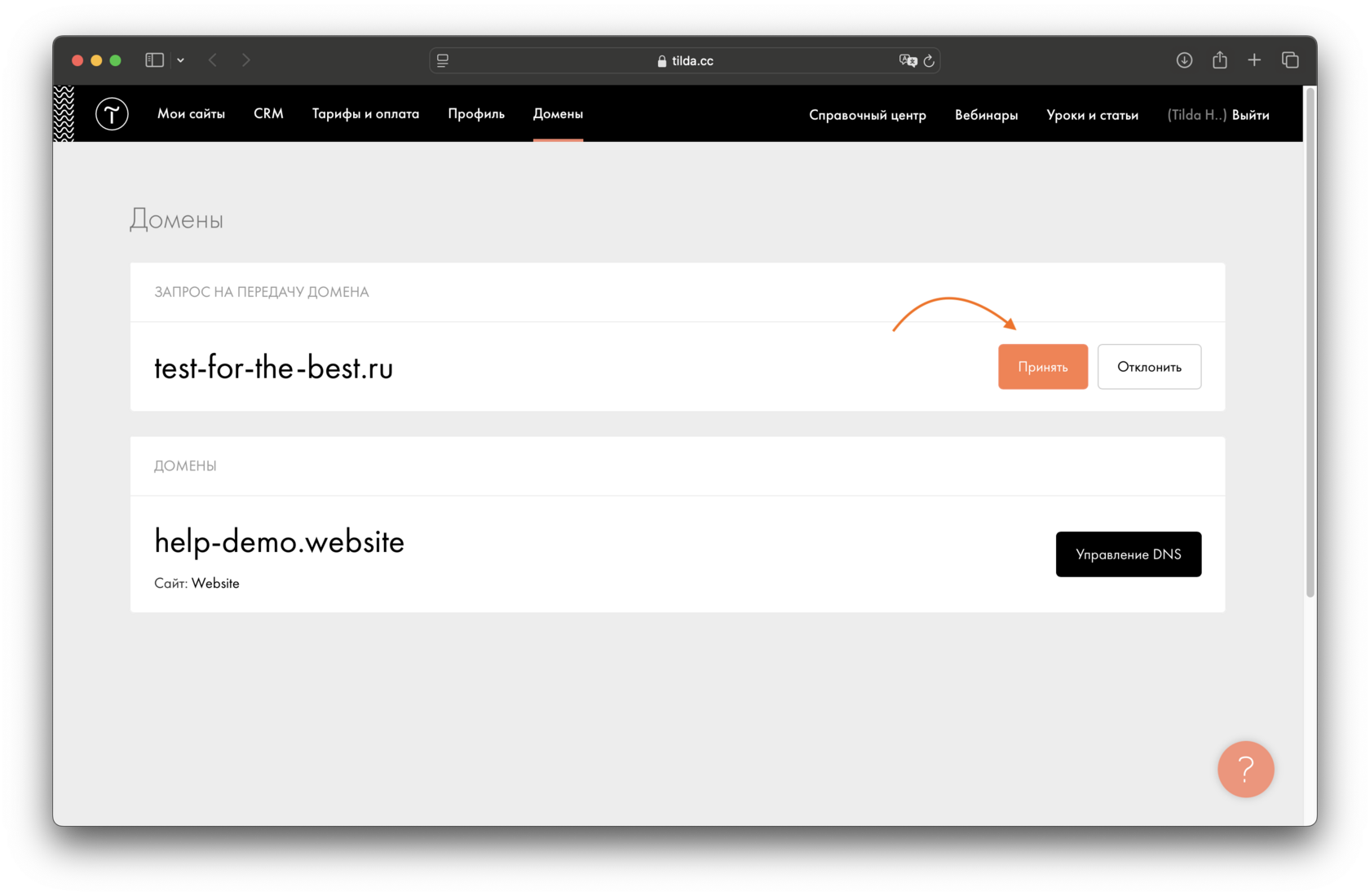Open the Website site link
Image resolution: width=1370 pixels, height=896 pixels.
[x=215, y=583]
